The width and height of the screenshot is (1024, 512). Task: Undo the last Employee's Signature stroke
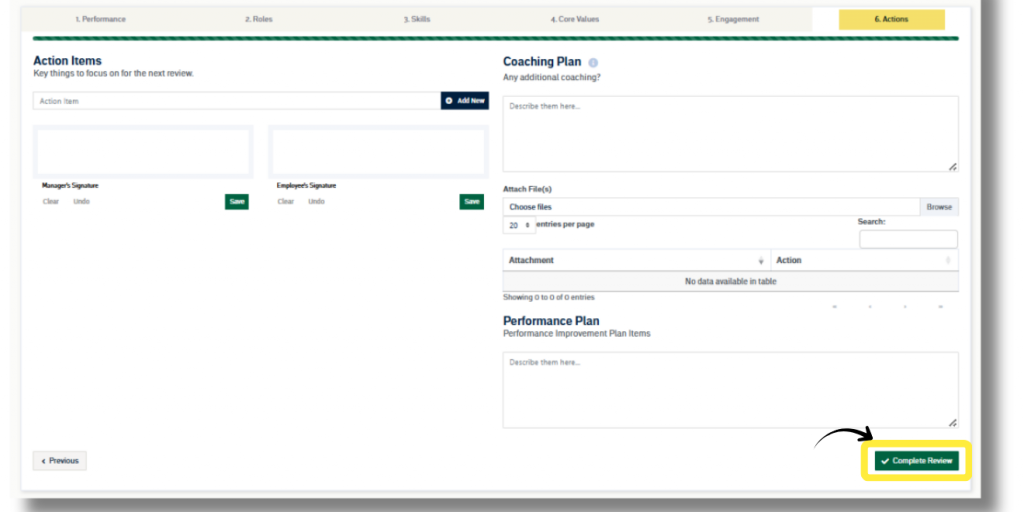pos(316,201)
